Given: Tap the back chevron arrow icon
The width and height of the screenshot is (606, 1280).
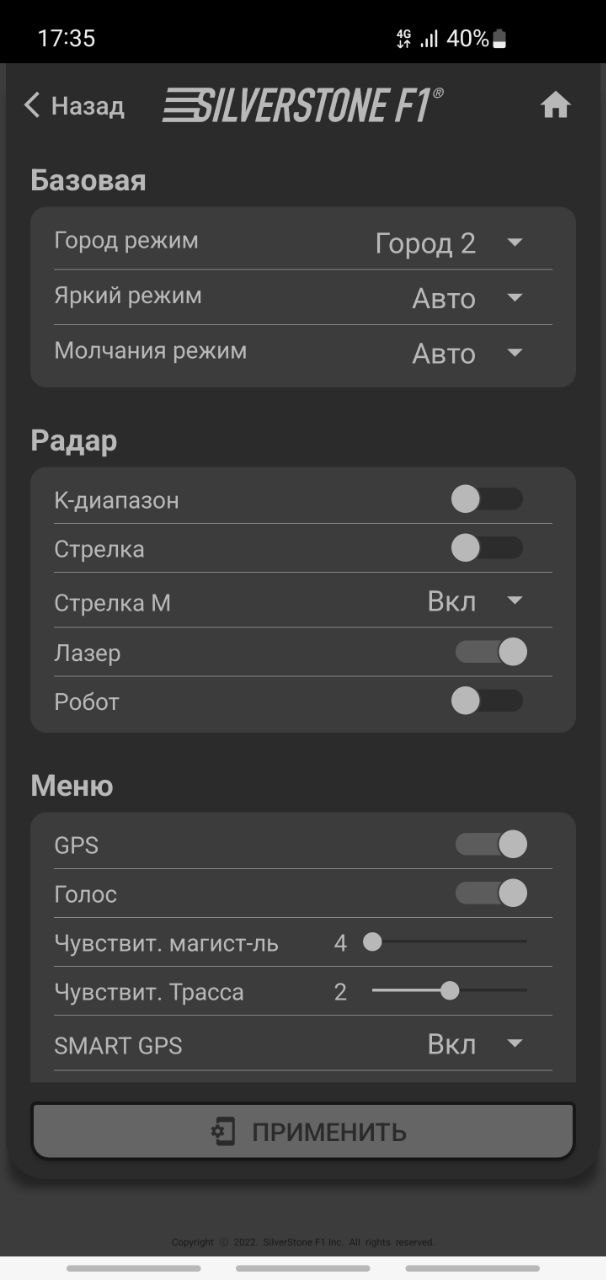Looking at the screenshot, I should click(x=33, y=106).
